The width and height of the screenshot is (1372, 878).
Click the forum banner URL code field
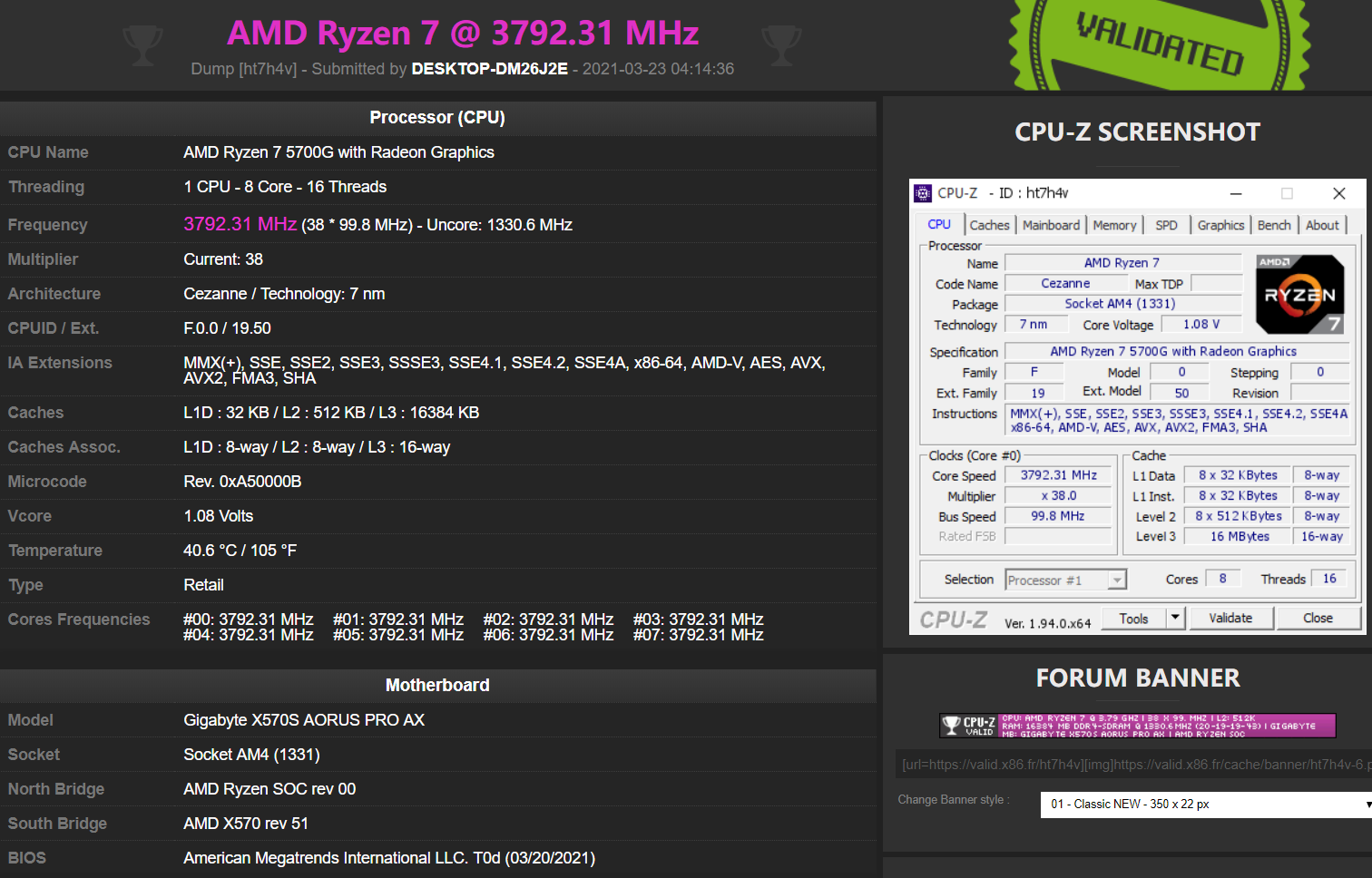tap(1133, 765)
